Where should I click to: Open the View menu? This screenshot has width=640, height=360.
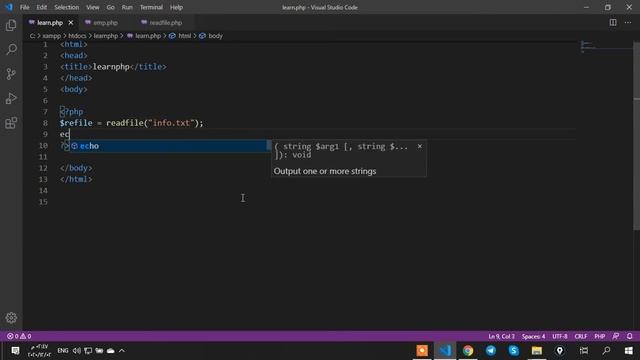coord(93,7)
